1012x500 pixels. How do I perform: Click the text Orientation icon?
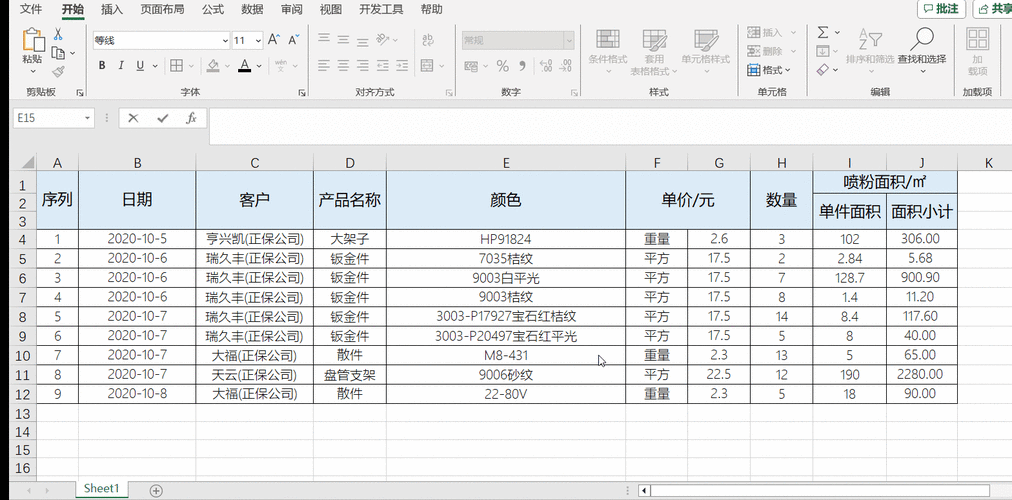tap(383, 39)
